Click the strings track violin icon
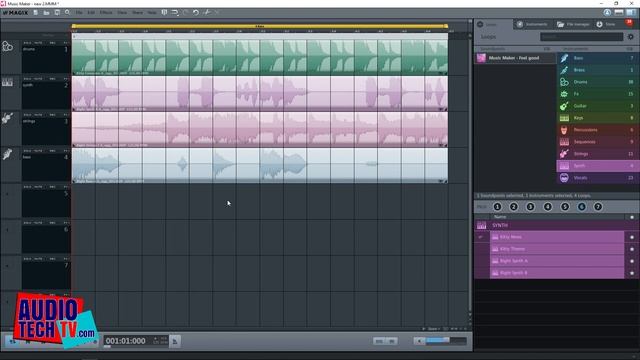This screenshot has width=640, height=360. (x=7, y=118)
